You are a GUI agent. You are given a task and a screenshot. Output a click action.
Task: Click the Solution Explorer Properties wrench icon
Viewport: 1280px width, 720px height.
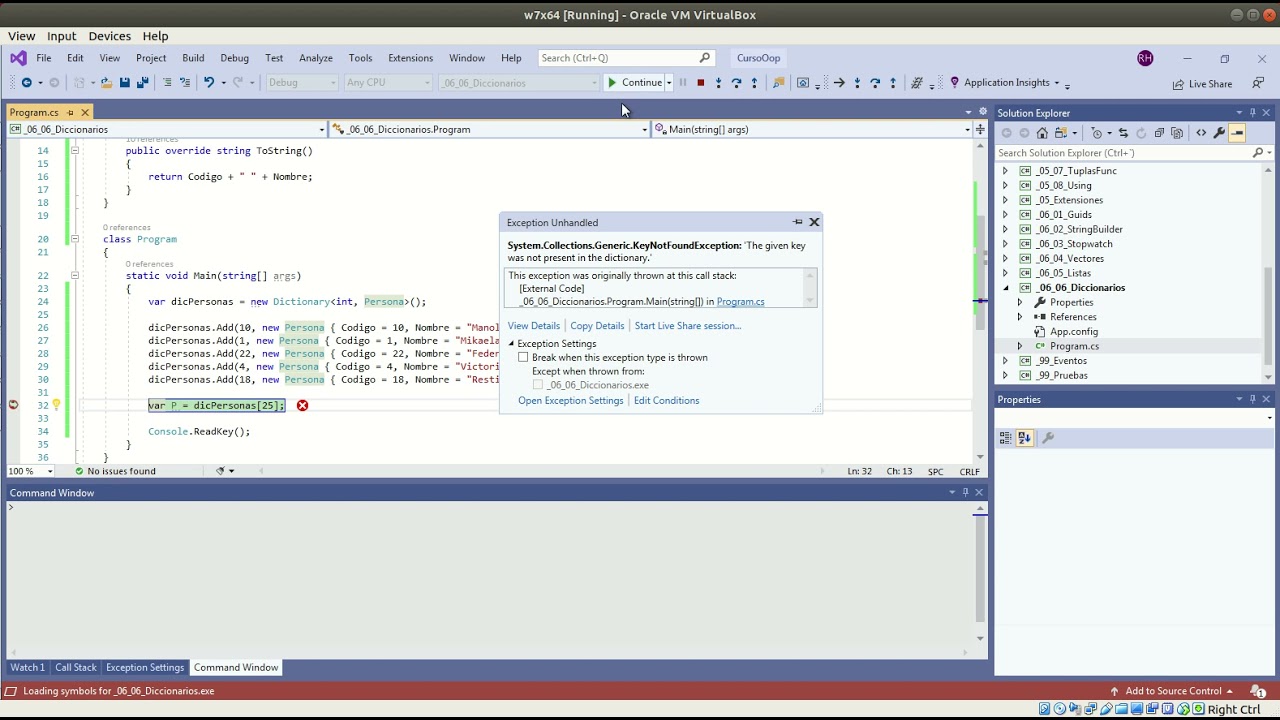[x=1219, y=133]
